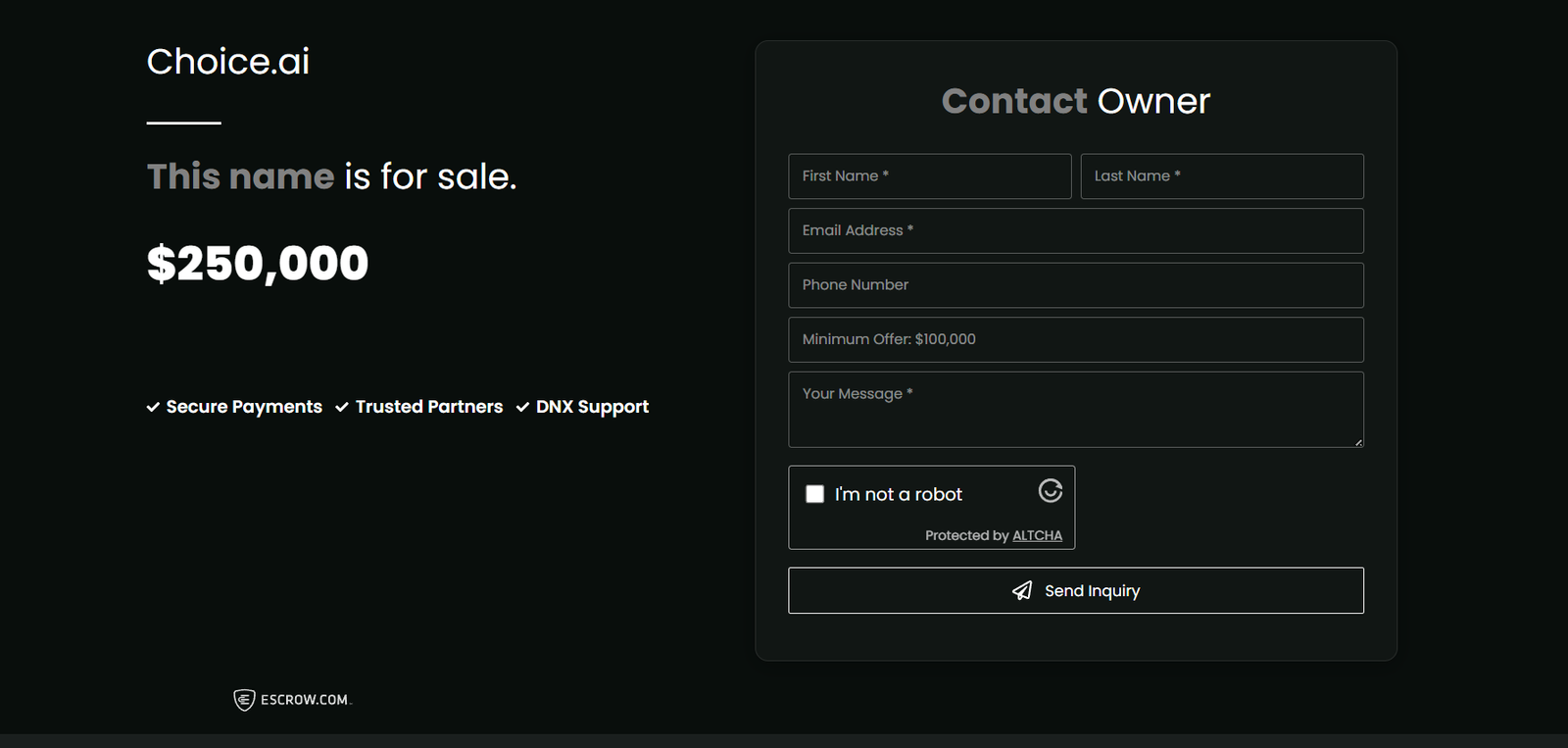Click the Trusted Partners checkmark icon
The image size is (1568, 748).
[342, 407]
